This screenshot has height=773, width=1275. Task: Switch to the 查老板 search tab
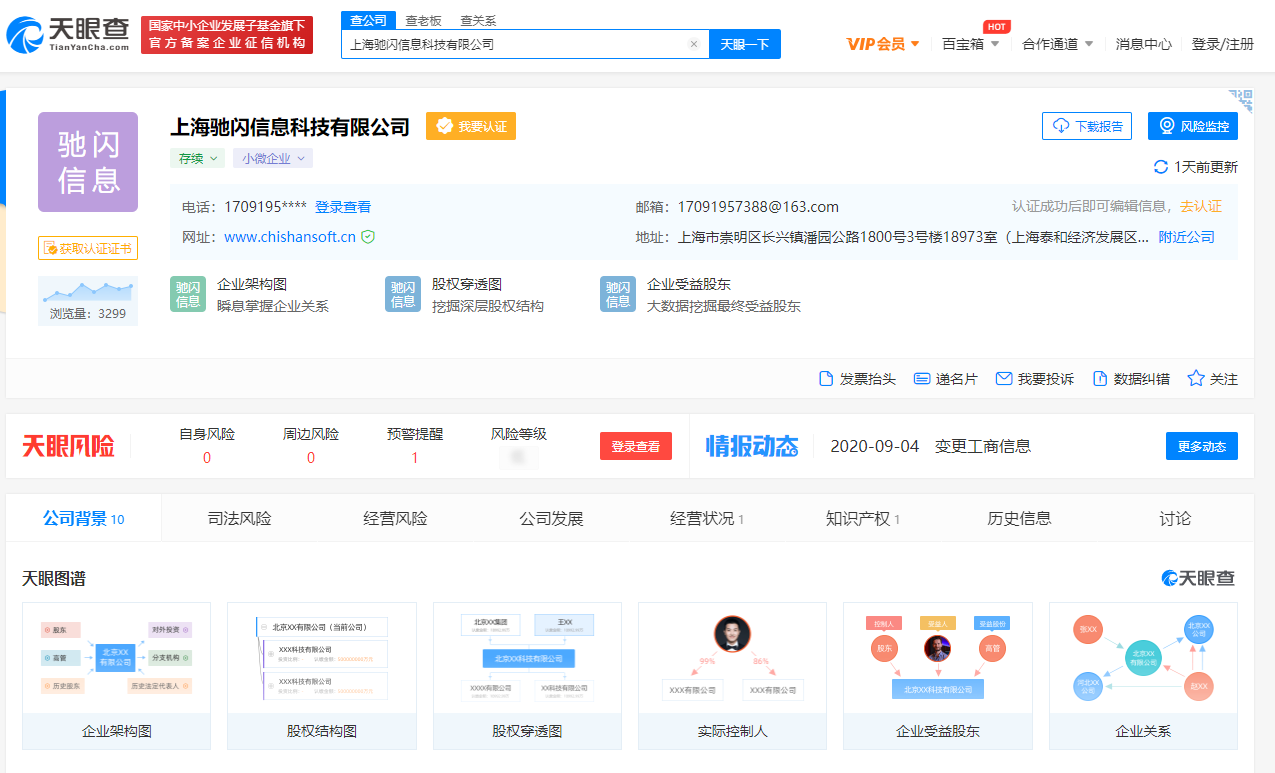click(423, 20)
